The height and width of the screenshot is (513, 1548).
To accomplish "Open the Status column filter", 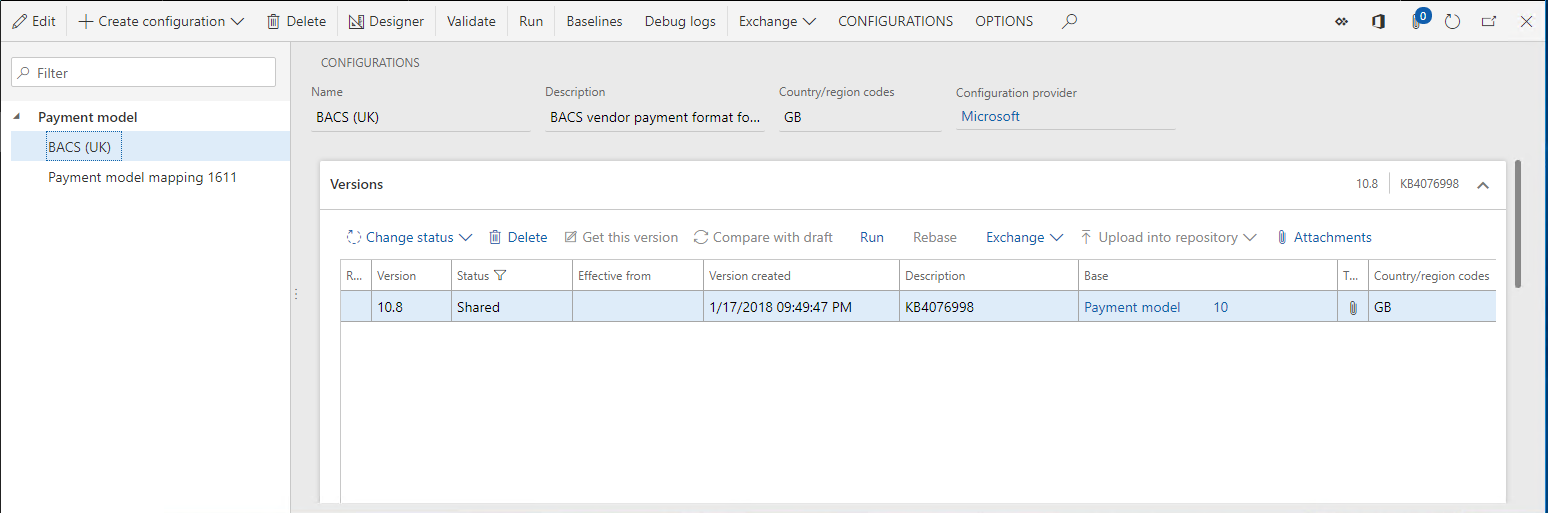I will tap(500, 276).
